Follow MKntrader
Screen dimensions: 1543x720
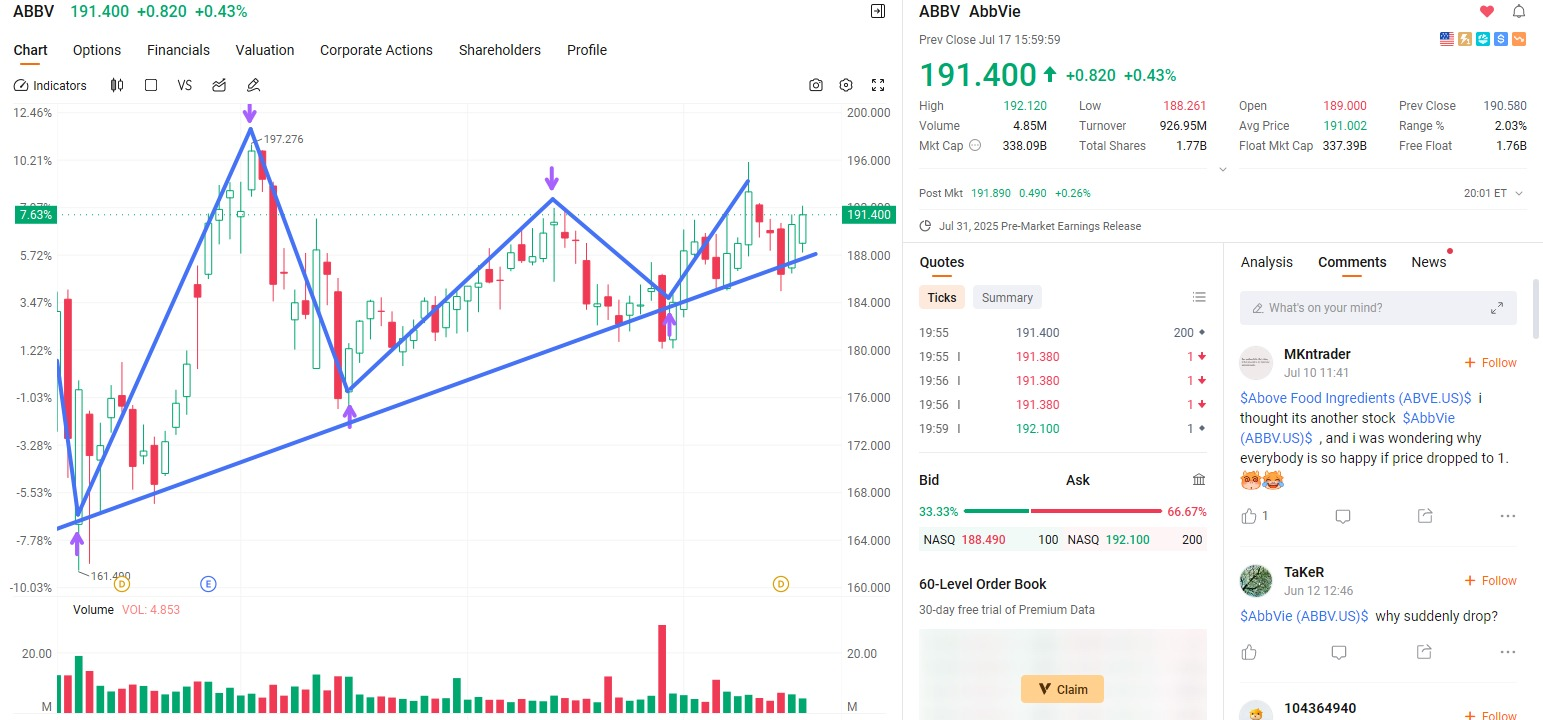(1490, 363)
